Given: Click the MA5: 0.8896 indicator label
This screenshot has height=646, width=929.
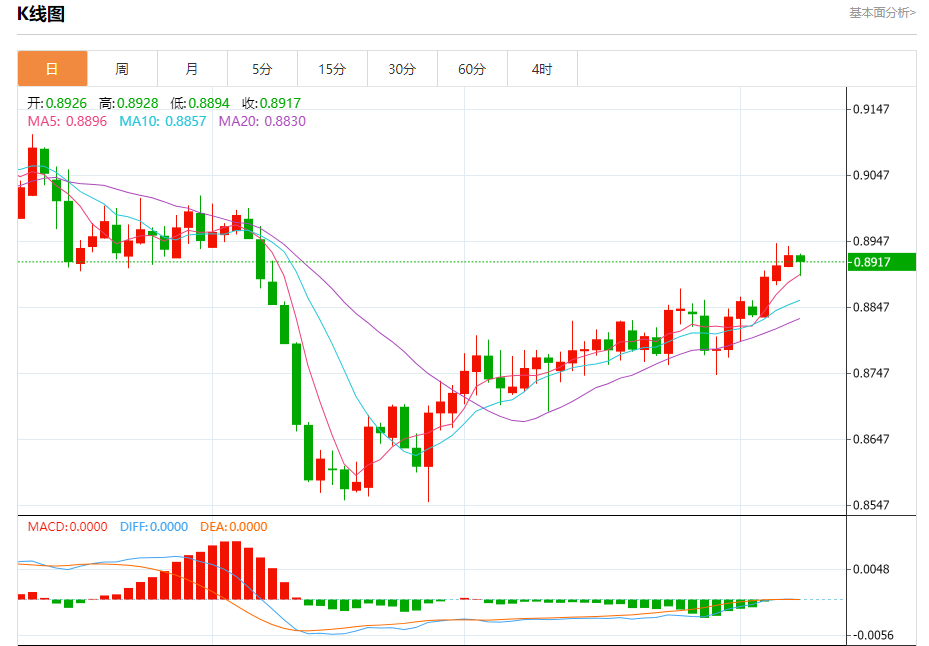Looking at the screenshot, I should (67, 121).
